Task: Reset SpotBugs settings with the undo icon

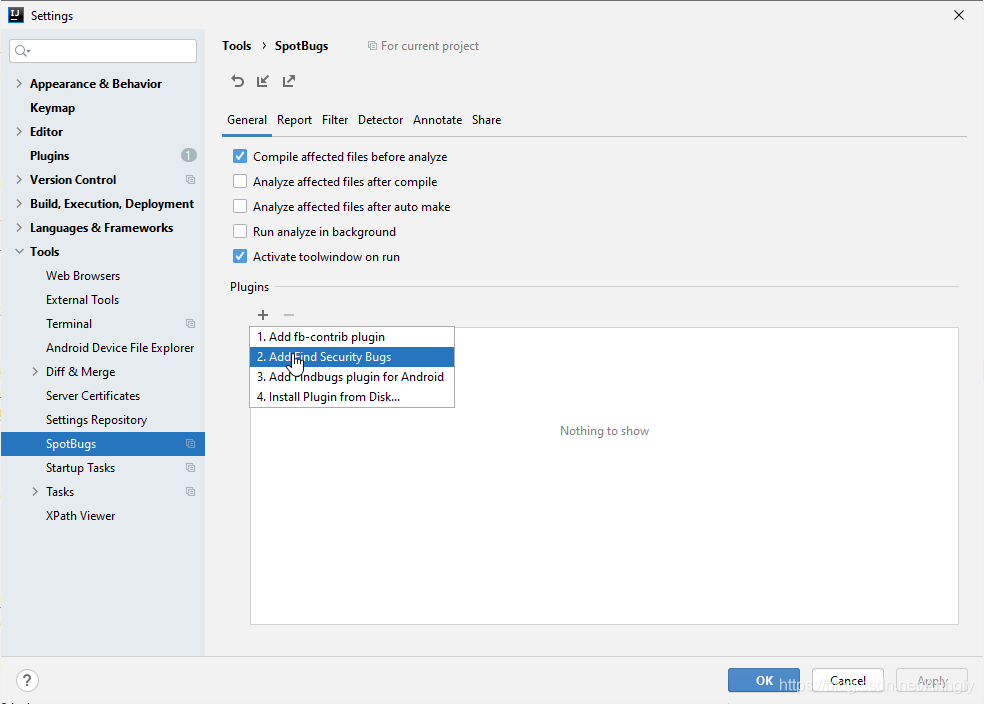Action: click(238, 81)
